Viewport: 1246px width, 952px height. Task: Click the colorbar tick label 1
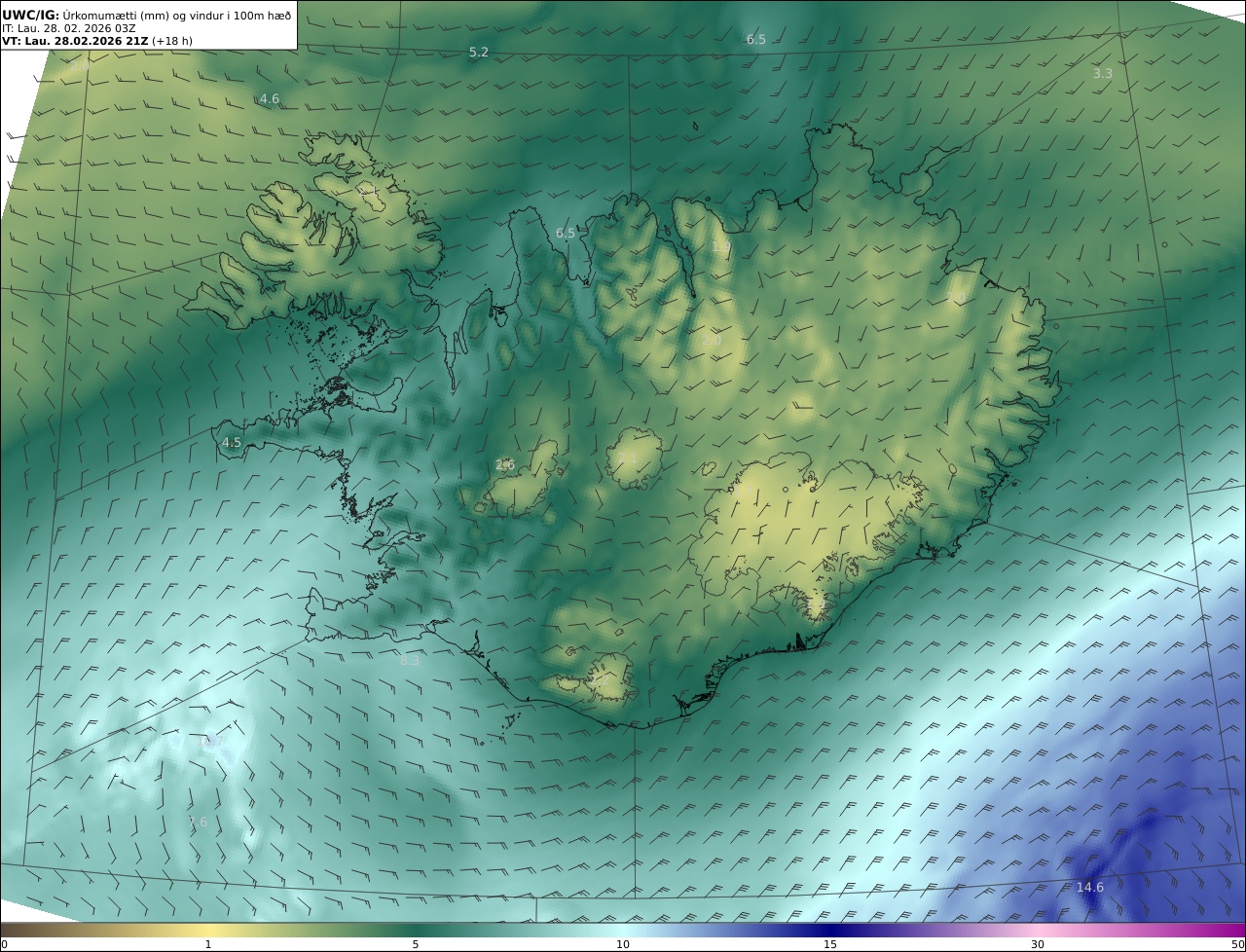(x=208, y=944)
